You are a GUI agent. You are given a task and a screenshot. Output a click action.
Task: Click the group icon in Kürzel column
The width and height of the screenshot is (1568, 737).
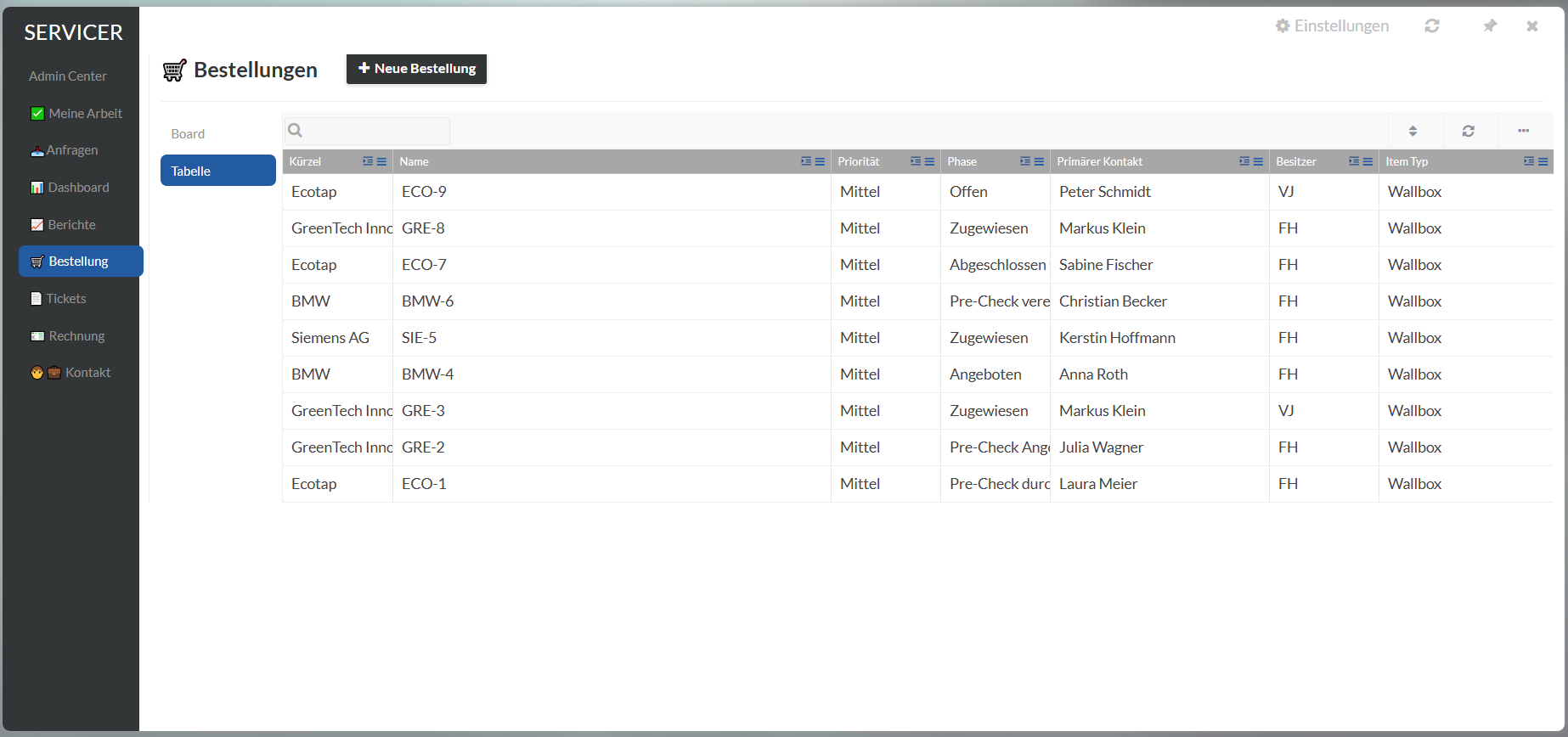[368, 161]
